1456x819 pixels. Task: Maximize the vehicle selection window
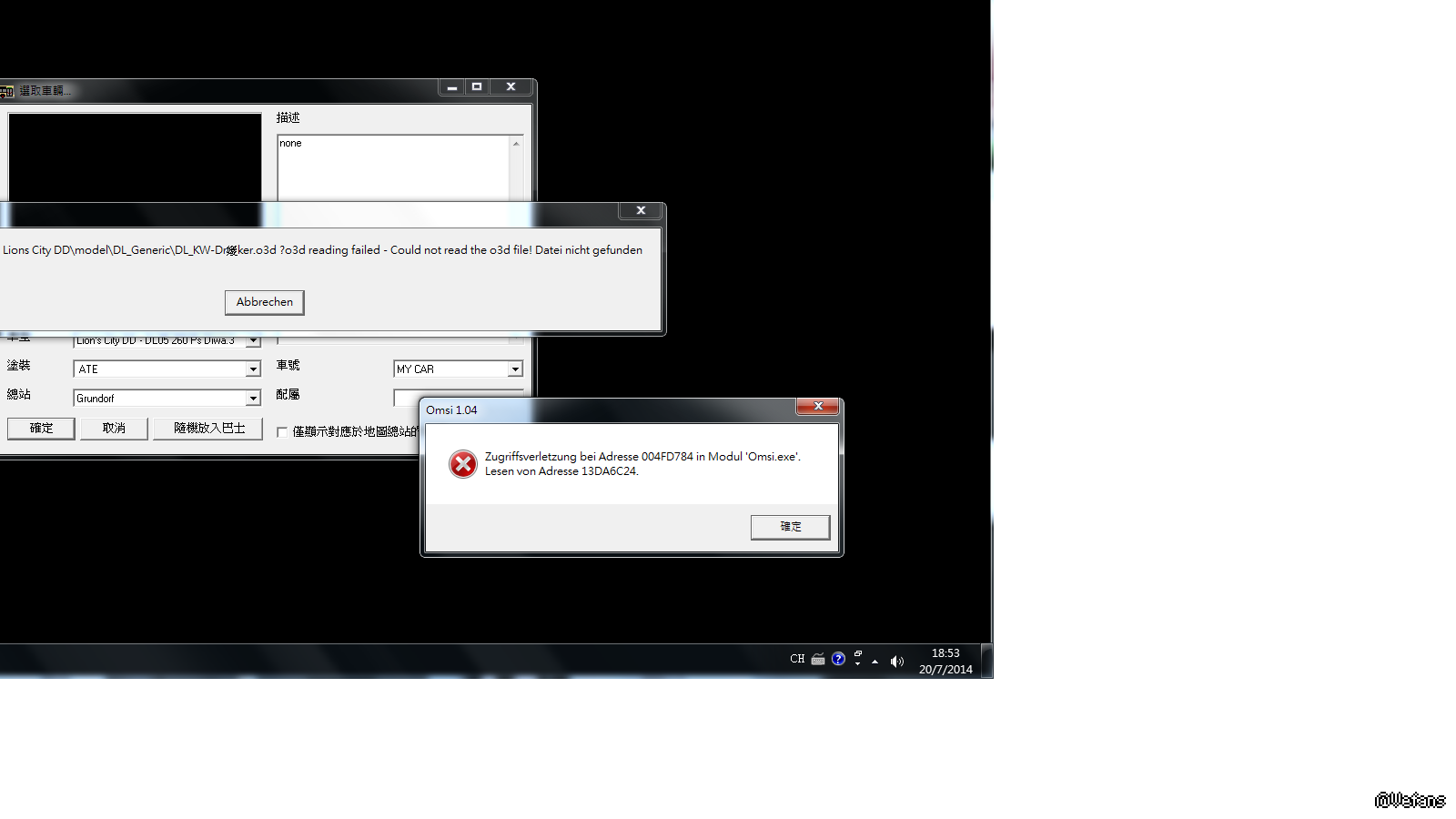[x=477, y=86]
